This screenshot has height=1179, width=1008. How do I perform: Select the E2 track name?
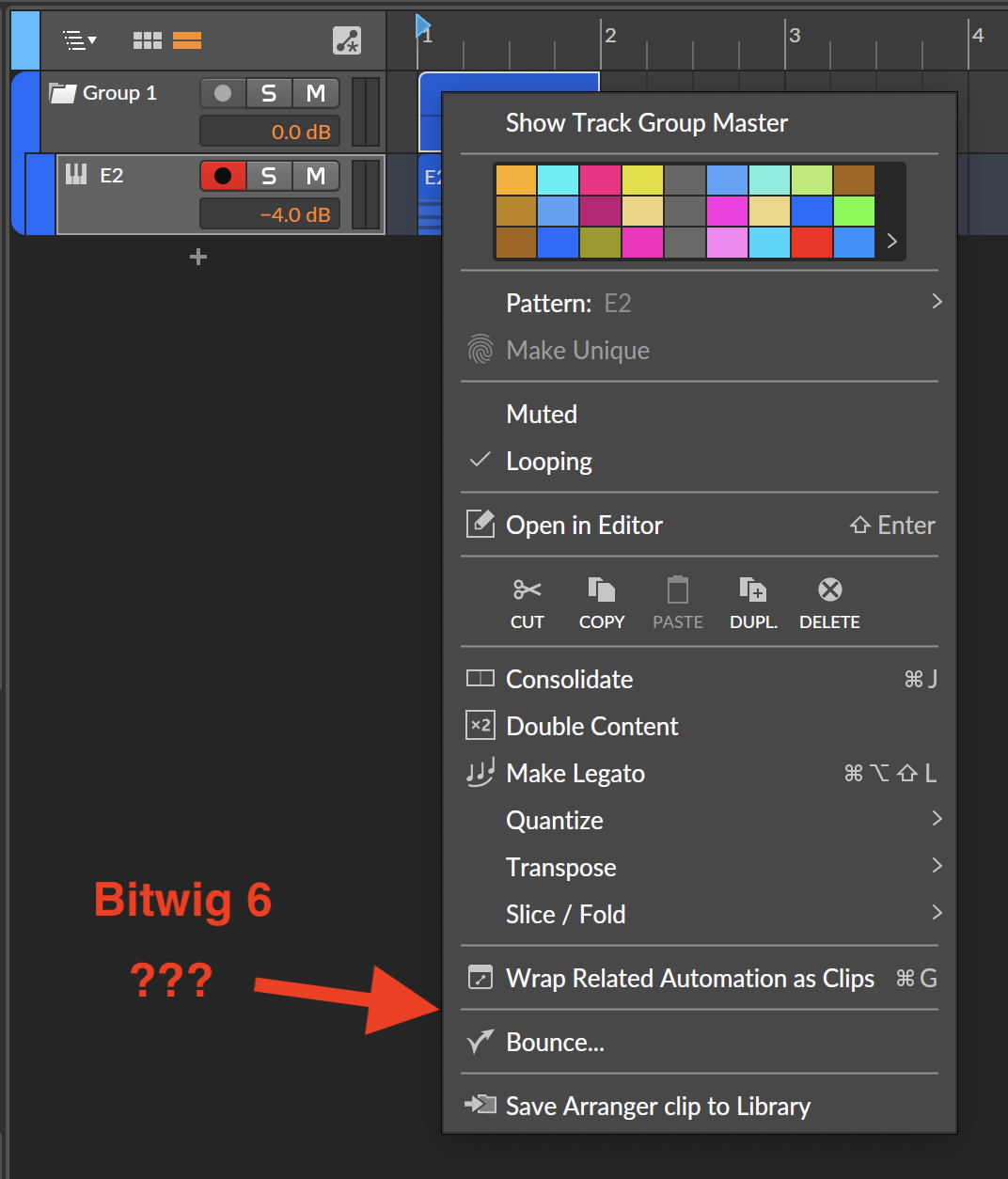pyautogui.click(x=111, y=176)
